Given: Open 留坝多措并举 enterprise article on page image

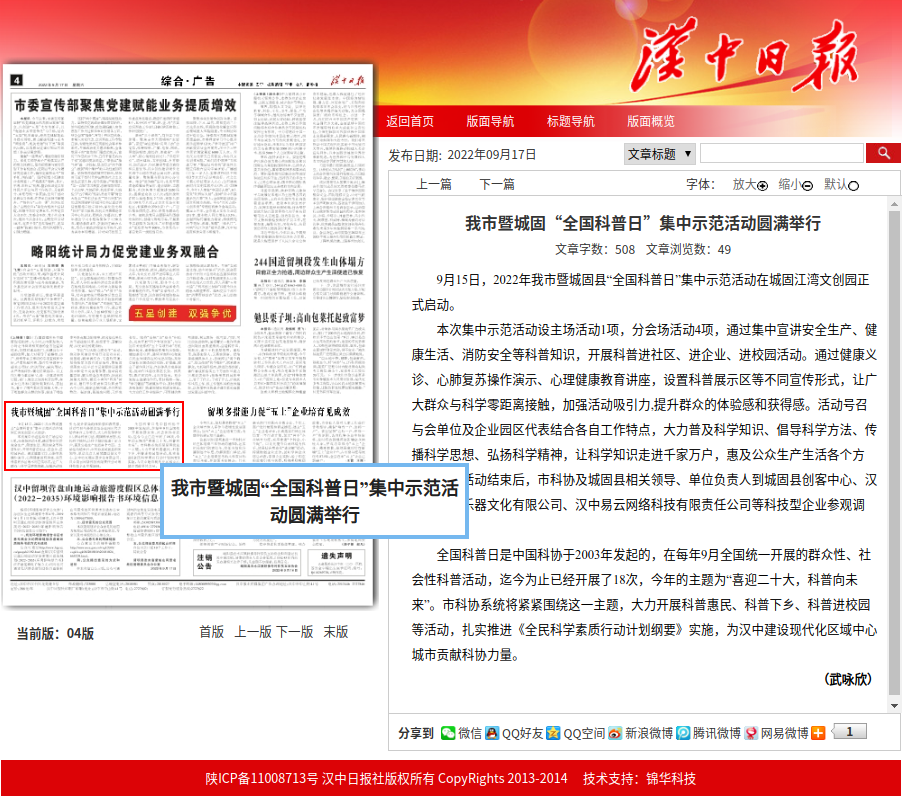Looking at the screenshot, I should [x=278, y=411].
